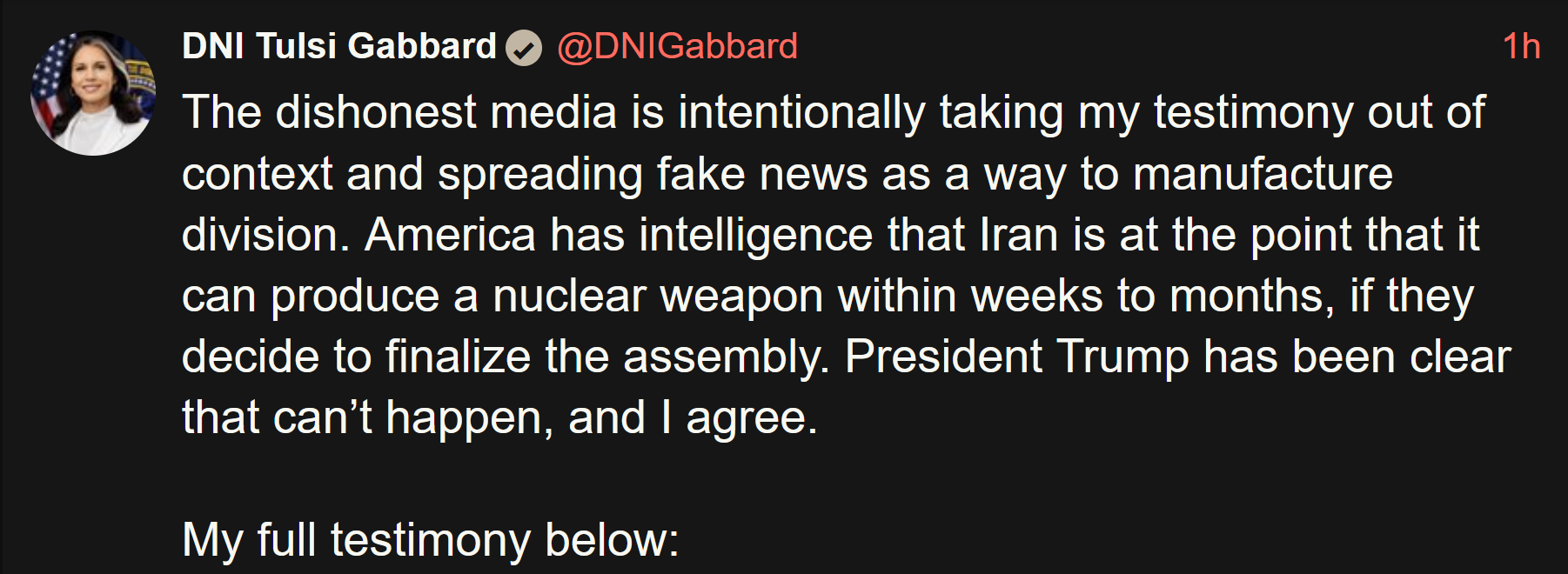The height and width of the screenshot is (574, 1568).
Task: Click the word "division" in the post
Action: [260, 235]
